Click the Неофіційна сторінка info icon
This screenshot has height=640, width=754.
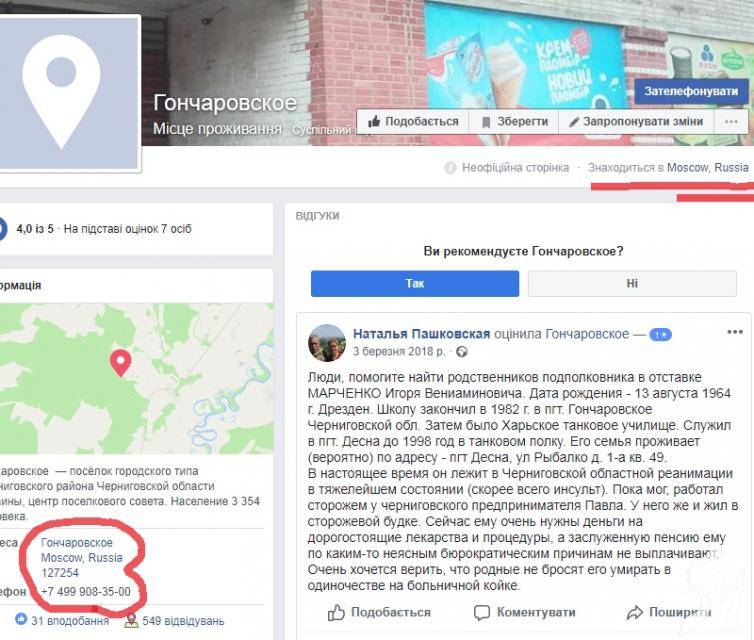coord(450,168)
